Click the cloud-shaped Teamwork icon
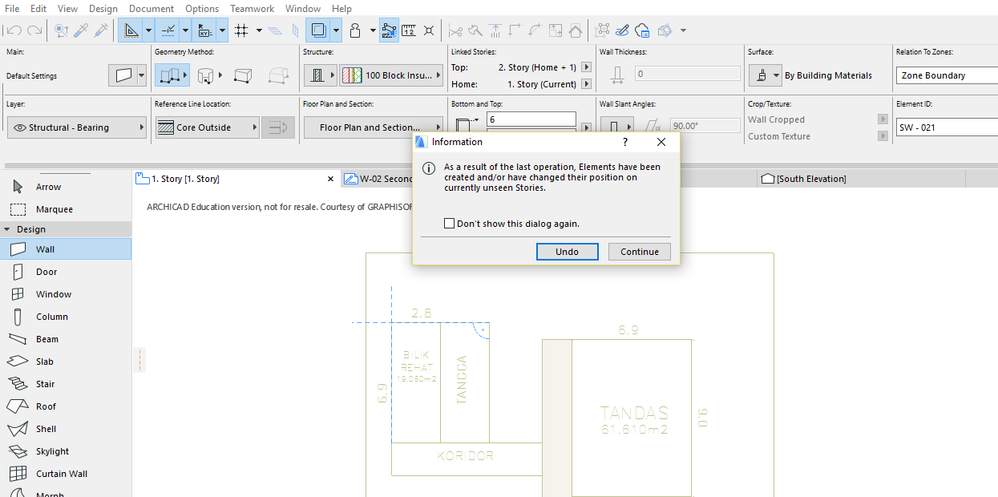 (x=643, y=30)
